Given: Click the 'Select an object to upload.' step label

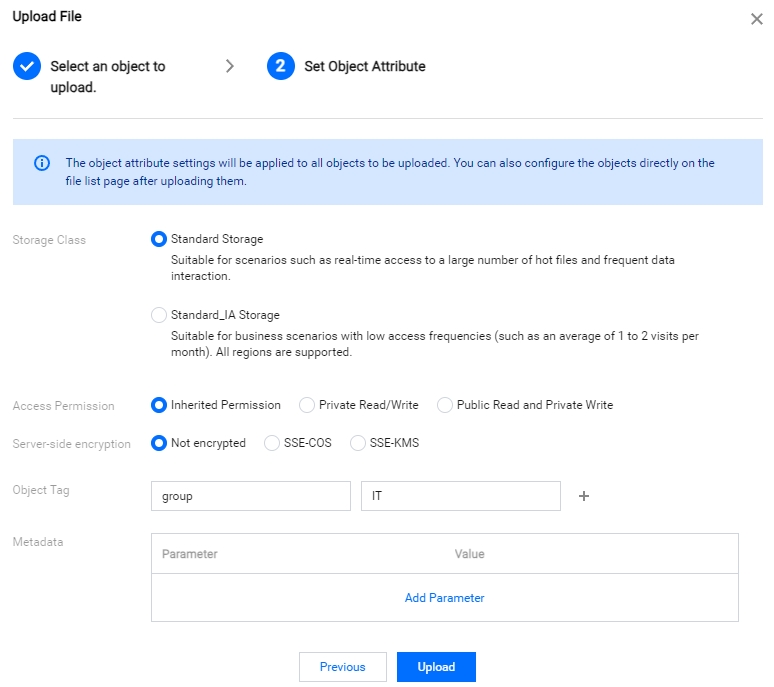Looking at the screenshot, I should click(108, 76).
